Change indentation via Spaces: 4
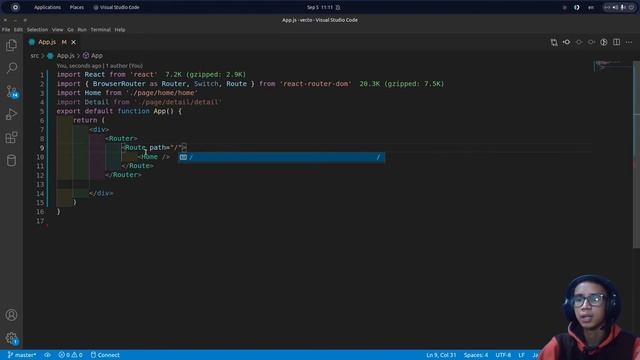 (476, 355)
